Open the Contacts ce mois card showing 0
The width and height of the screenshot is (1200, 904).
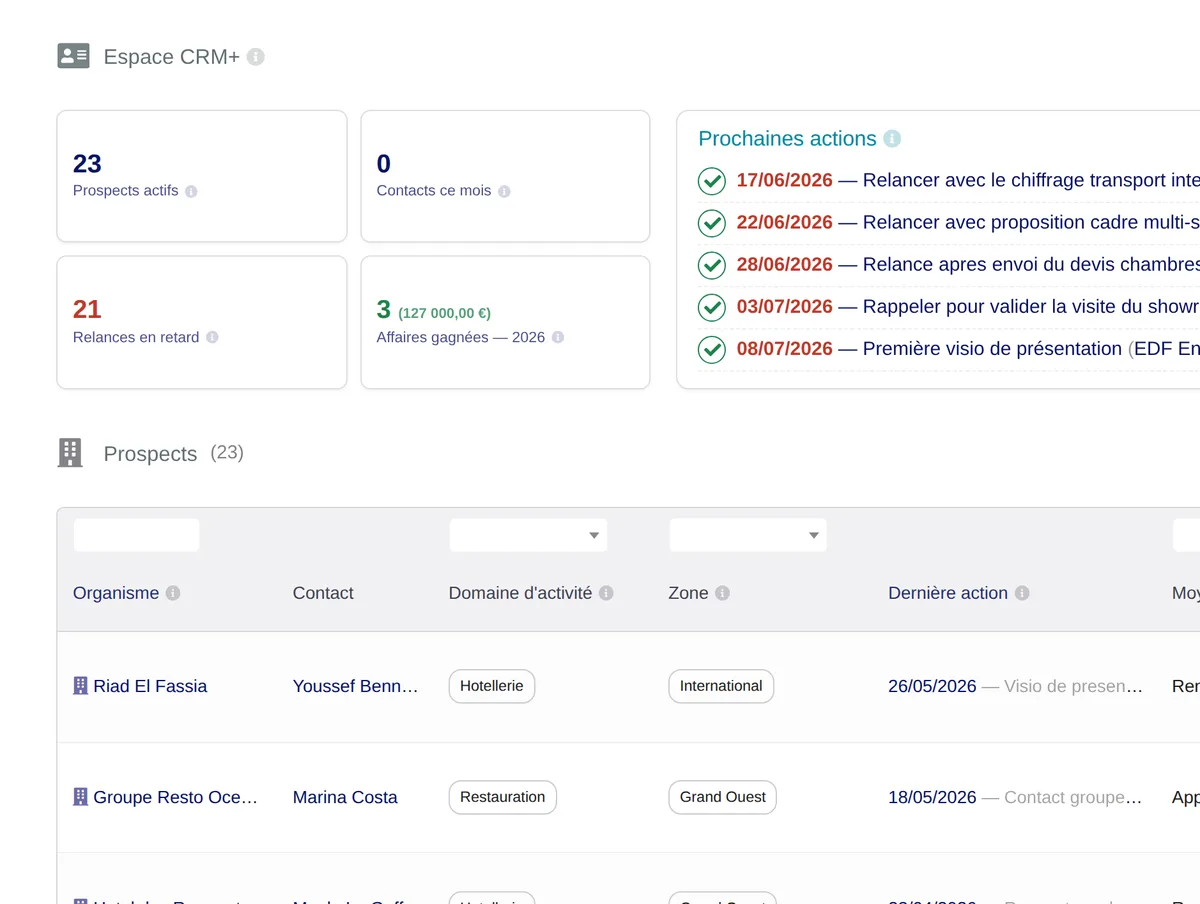tap(505, 176)
